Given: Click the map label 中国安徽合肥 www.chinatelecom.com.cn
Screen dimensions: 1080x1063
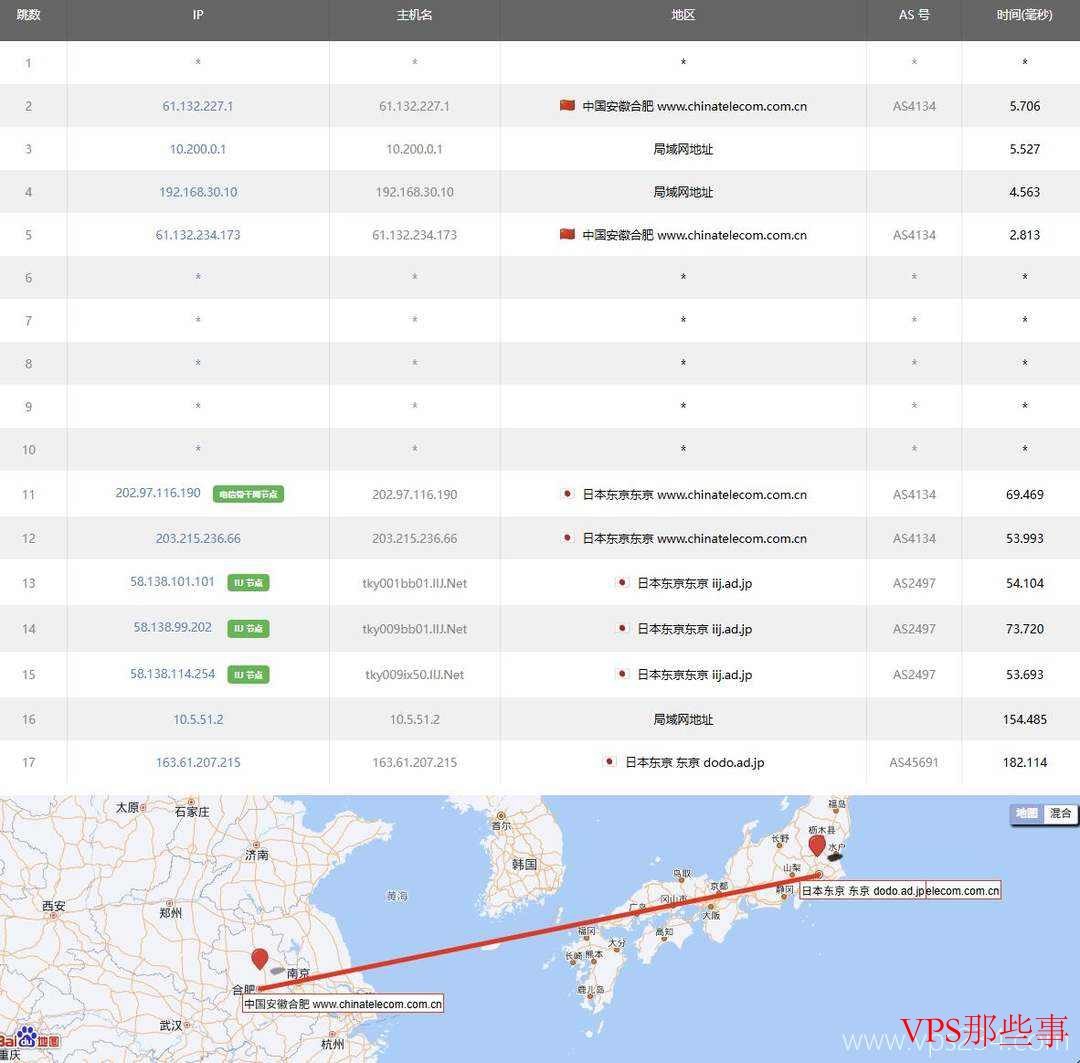Looking at the screenshot, I should tap(343, 1004).
